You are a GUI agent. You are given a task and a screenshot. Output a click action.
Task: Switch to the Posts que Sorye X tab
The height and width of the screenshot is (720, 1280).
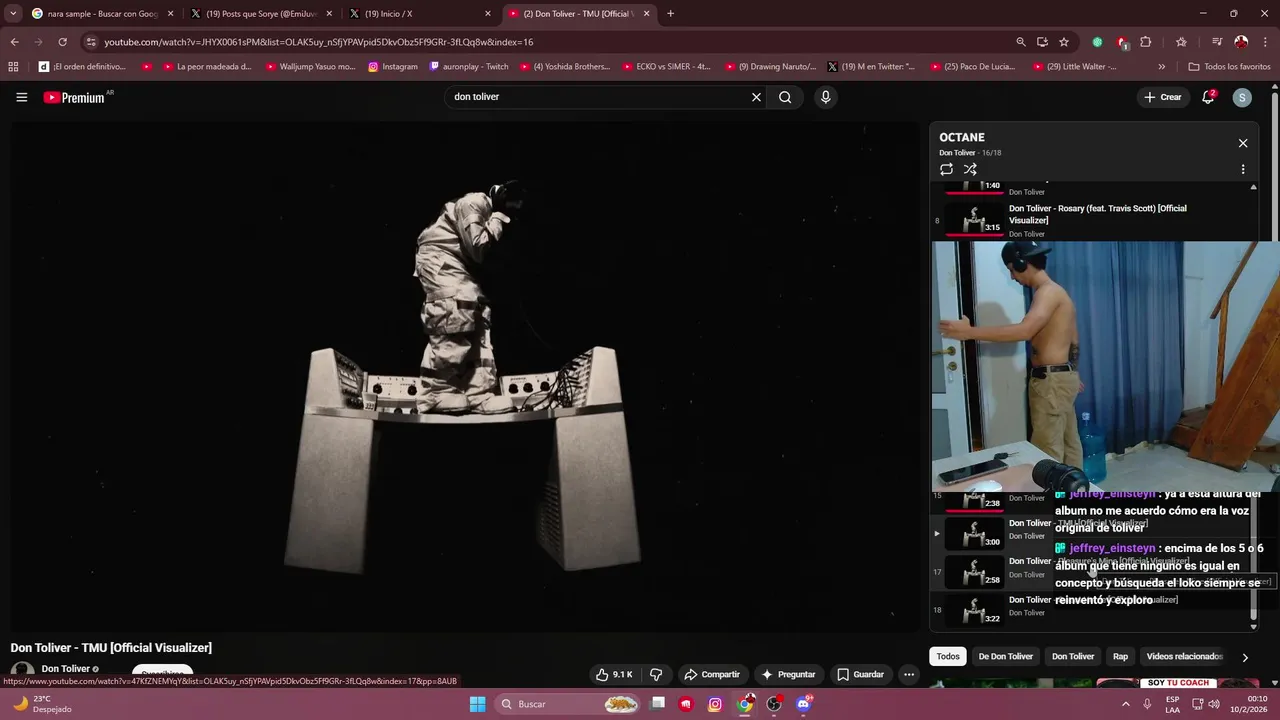coord(261,14)
